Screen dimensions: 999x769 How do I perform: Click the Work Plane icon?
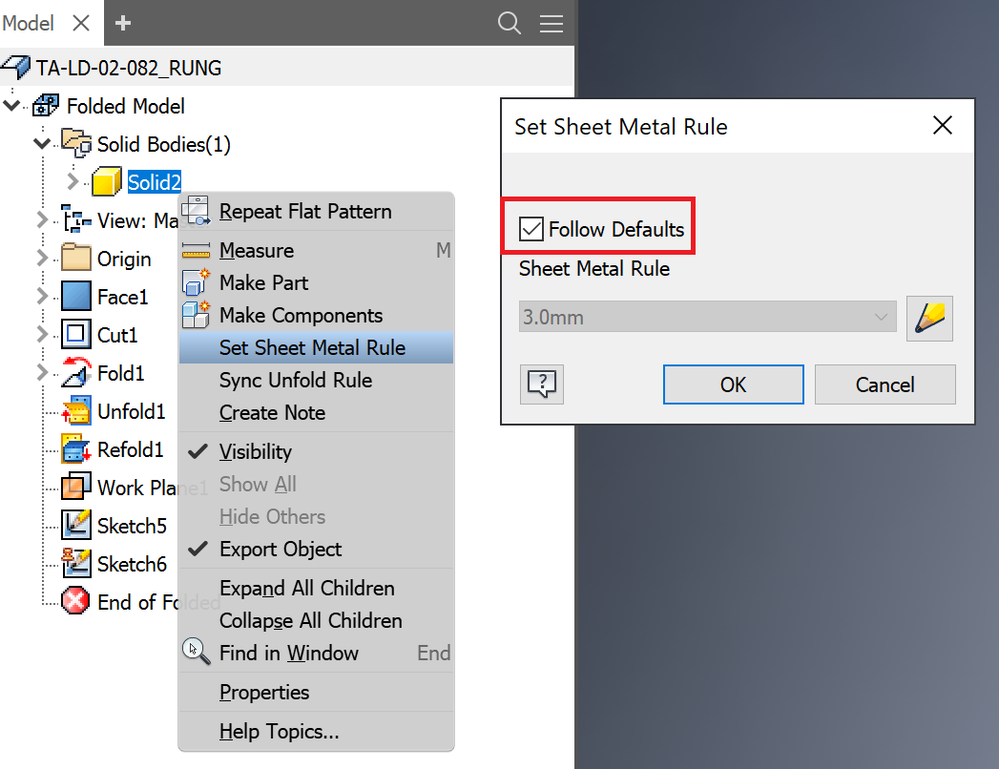click(x=76, y=487)
